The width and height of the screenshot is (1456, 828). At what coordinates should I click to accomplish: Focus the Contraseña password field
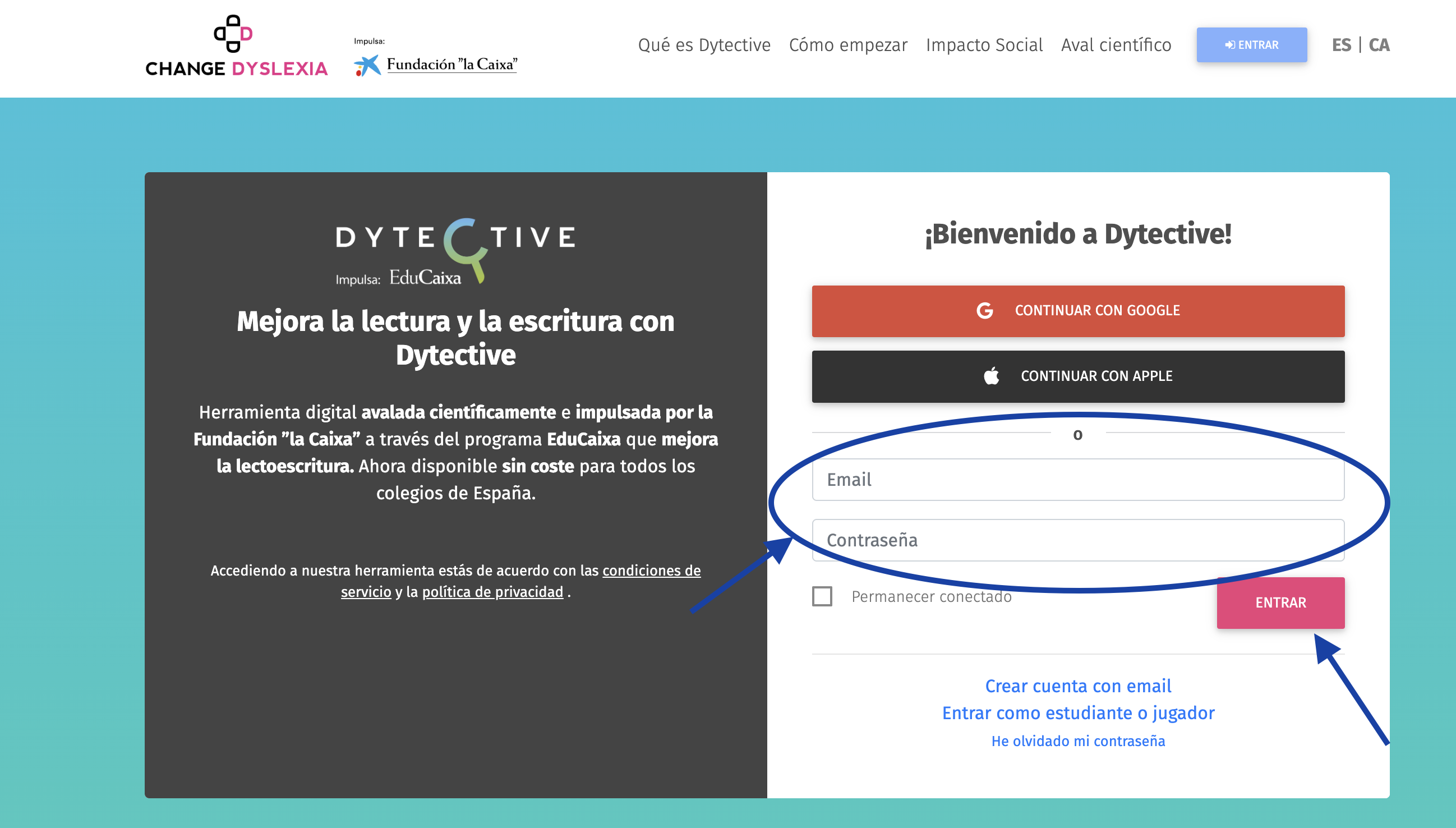(x=1078, y=540)
